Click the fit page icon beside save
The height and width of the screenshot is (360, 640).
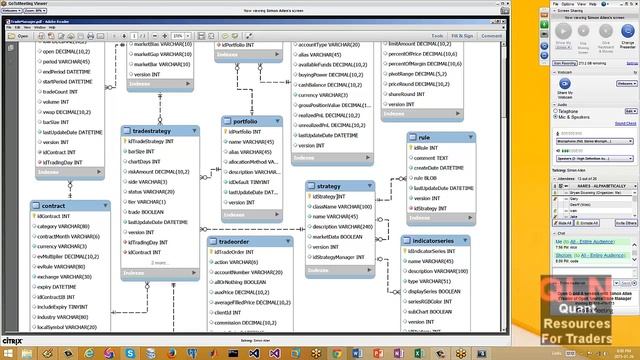coord(211,36)
